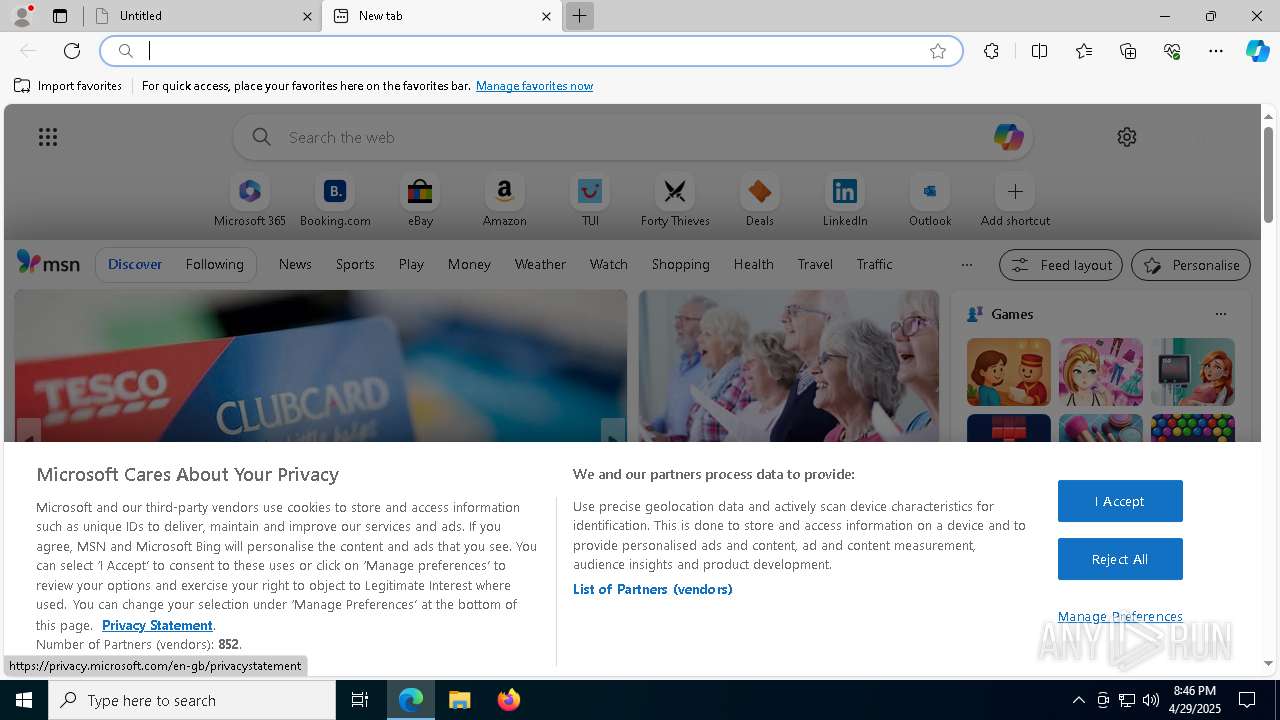The image size is (1280, 720).
Task: Open the Shopping menu item
Action: 680,264
